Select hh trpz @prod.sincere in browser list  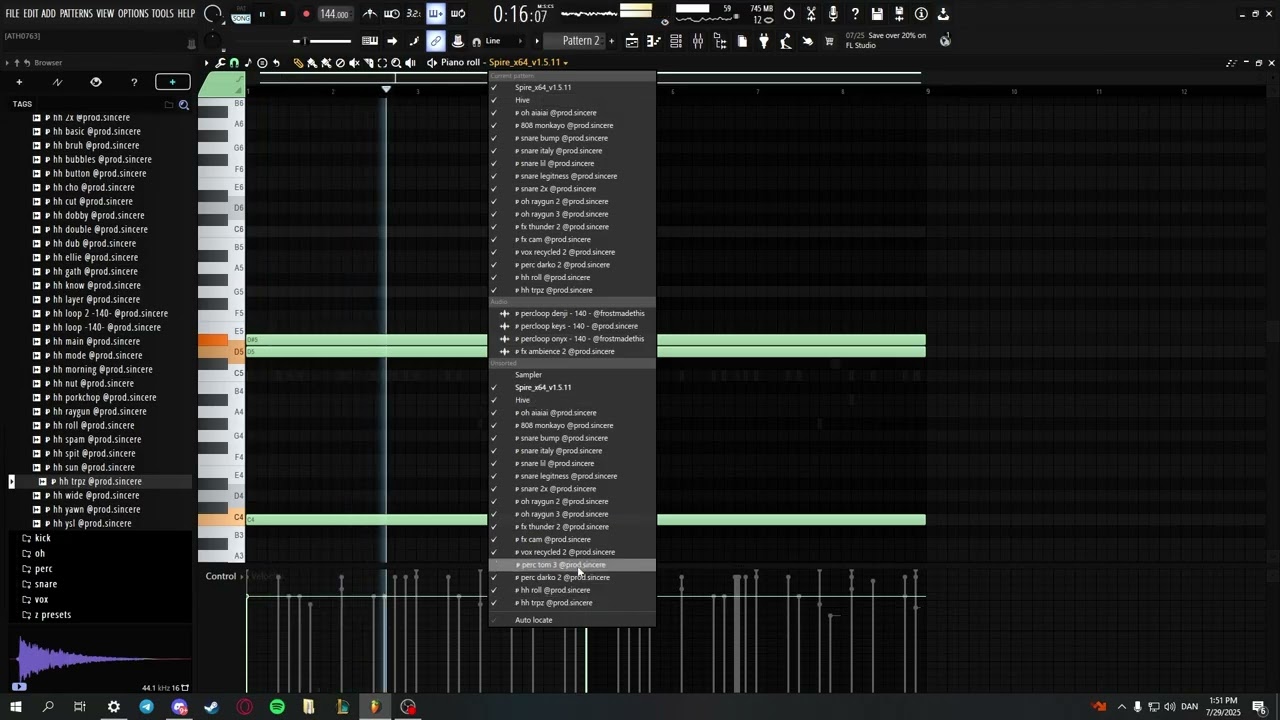pyautogui.click(x=100, y=481)
